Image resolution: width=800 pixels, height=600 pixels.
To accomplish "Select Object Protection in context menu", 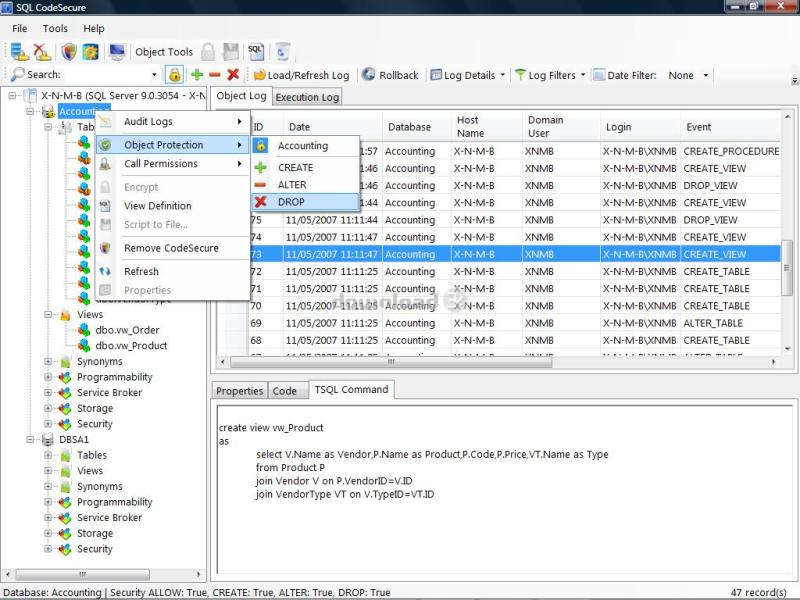I will tap(172, 145).
